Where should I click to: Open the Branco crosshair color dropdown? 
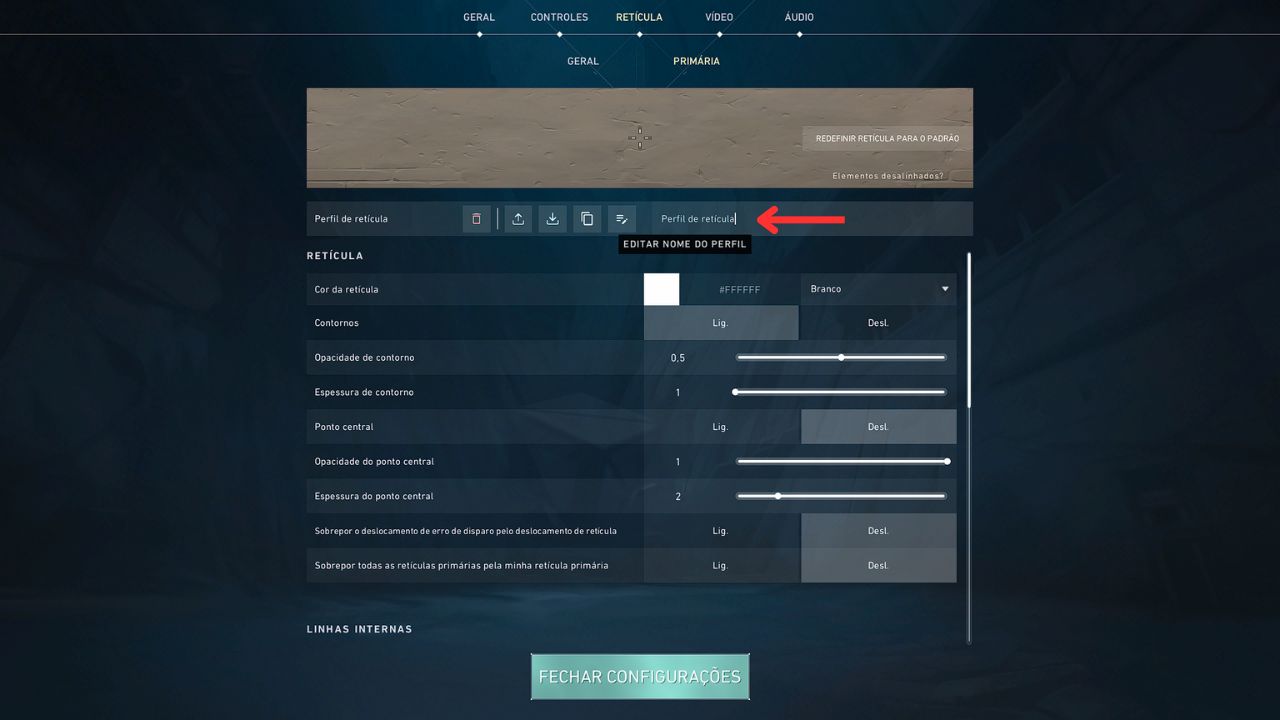click(877, 289)
